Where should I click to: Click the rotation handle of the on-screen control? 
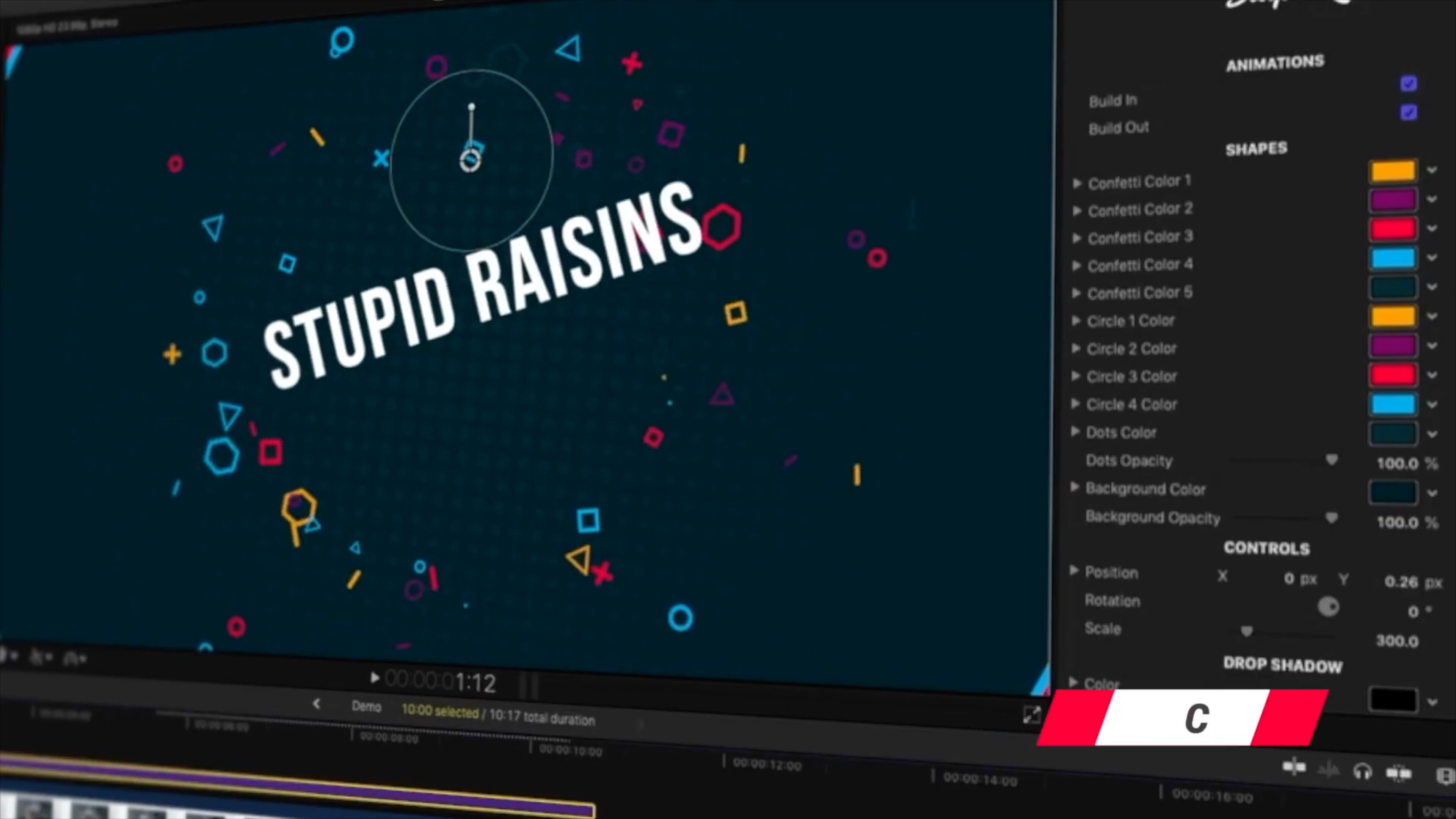click(471, 107)
